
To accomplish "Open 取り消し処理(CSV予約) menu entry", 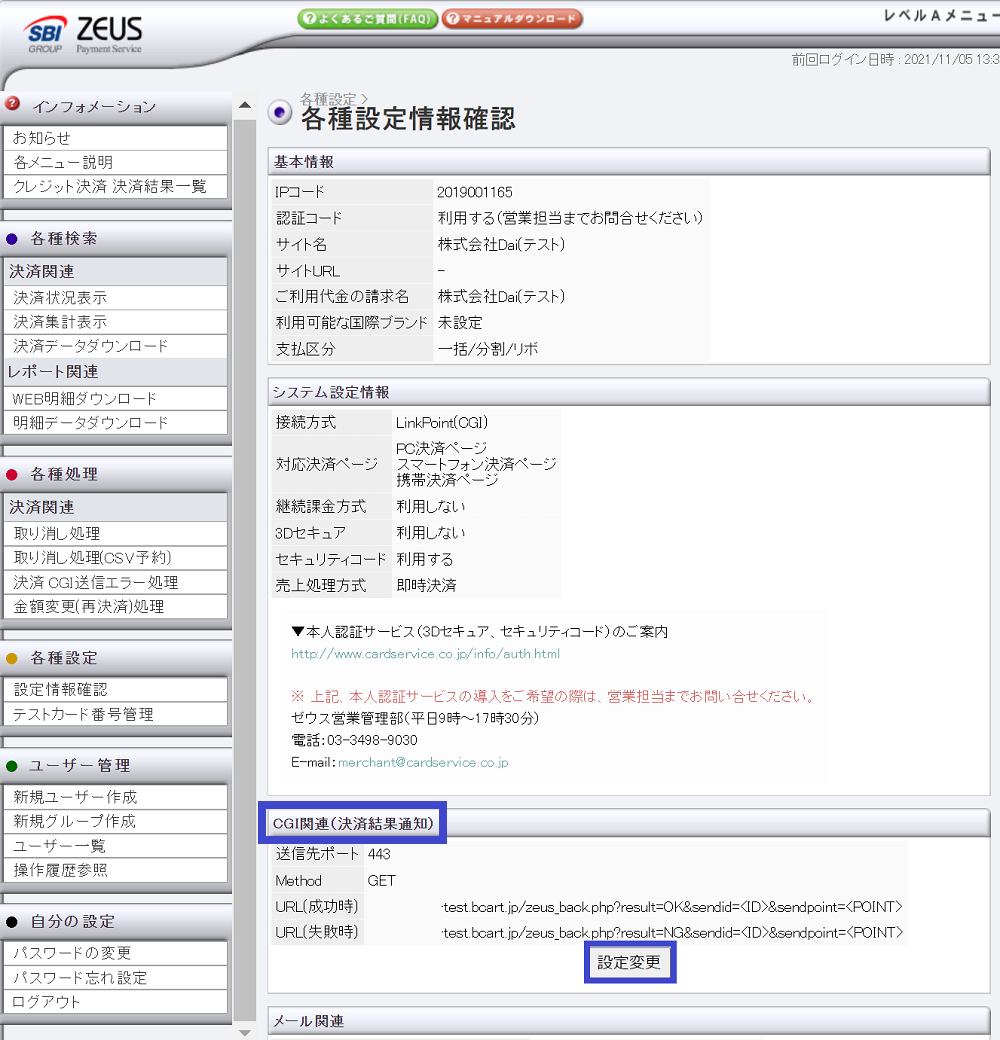I will click(x=115, y=558).
